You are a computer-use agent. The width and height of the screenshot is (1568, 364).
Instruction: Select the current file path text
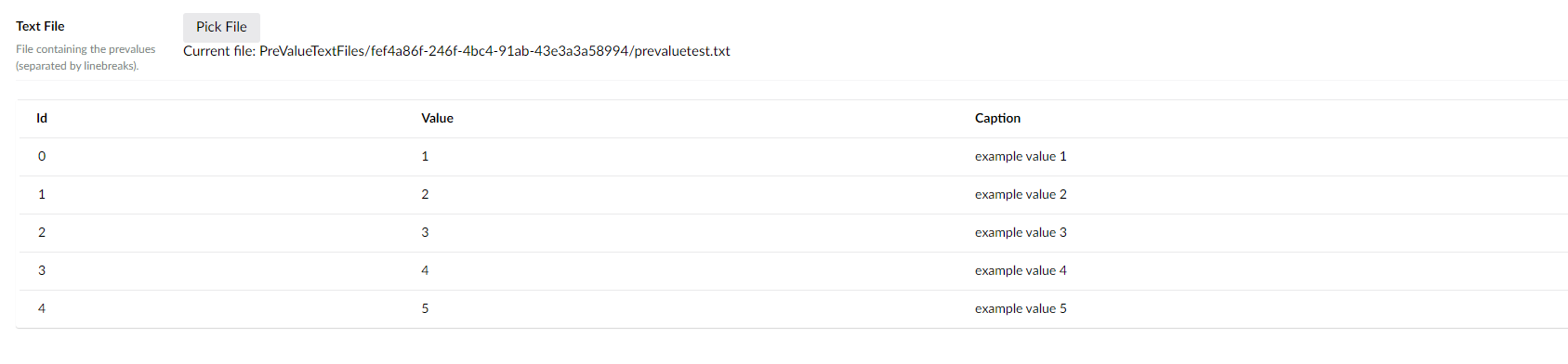(456, 51)
